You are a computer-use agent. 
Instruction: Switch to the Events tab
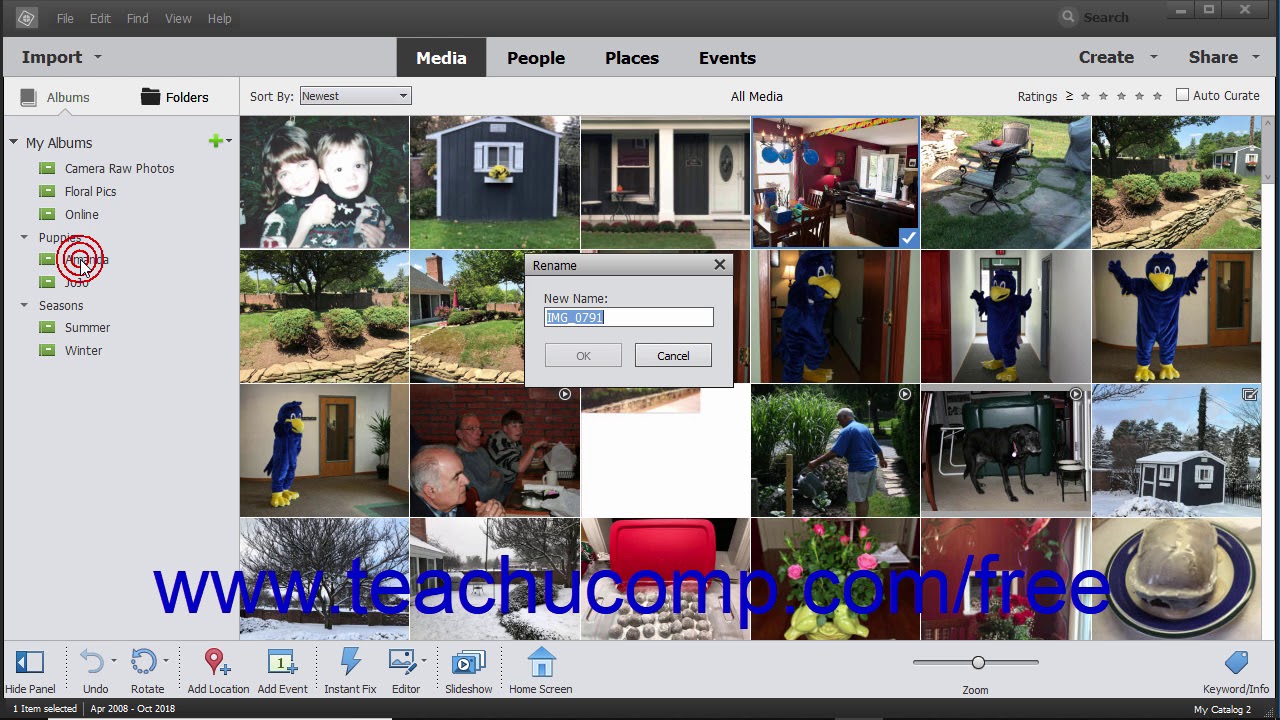tap(727, 58)
